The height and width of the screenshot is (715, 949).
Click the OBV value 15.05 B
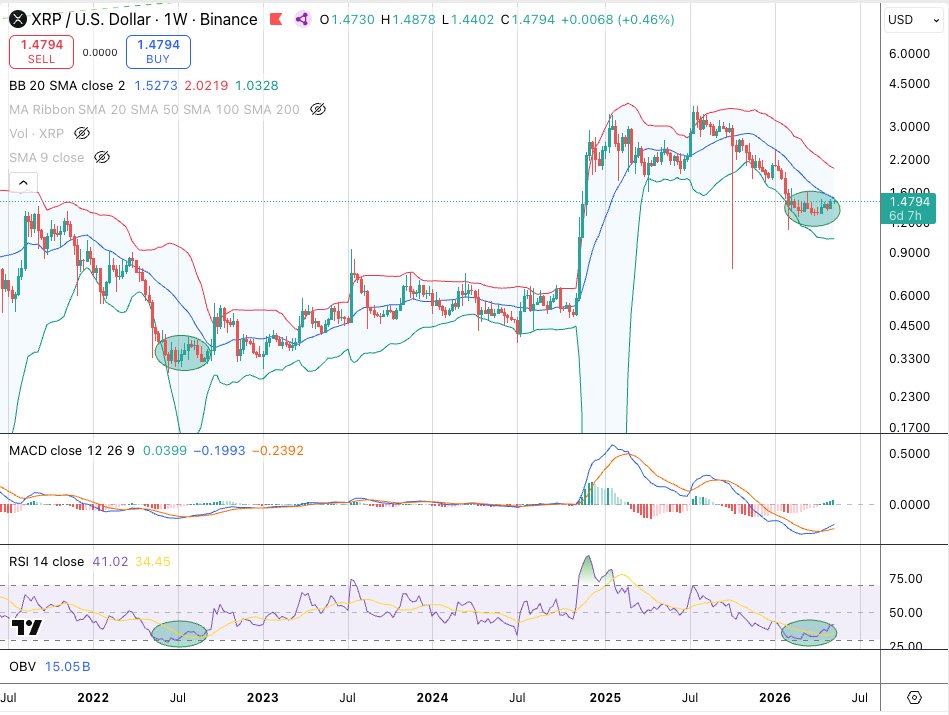(x=67, y=667)
